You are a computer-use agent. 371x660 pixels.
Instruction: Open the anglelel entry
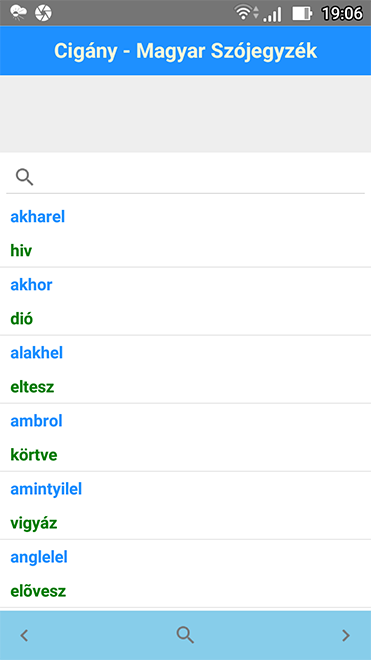tap(185, 574)
